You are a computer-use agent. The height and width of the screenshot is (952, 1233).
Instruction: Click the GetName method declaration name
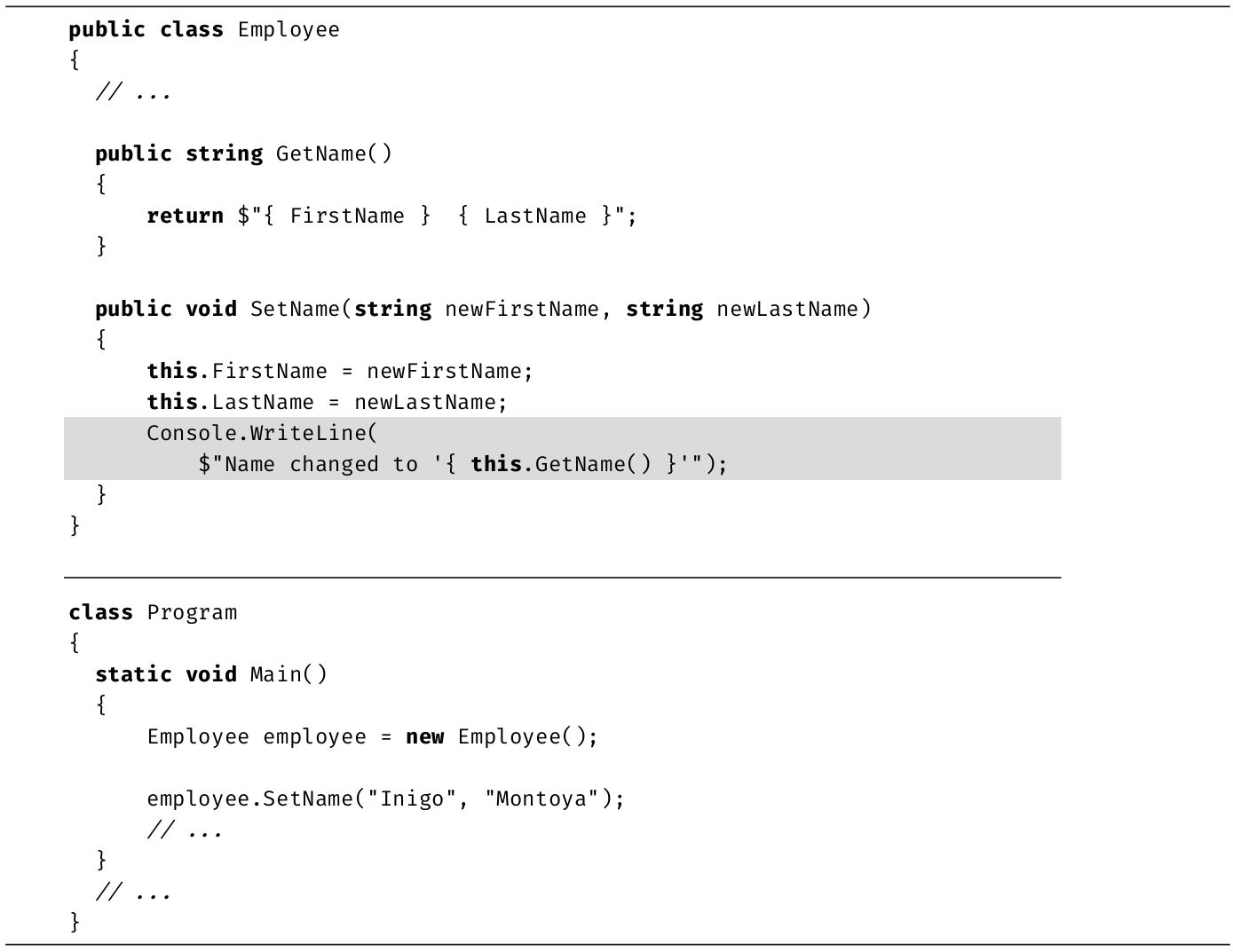321,154
